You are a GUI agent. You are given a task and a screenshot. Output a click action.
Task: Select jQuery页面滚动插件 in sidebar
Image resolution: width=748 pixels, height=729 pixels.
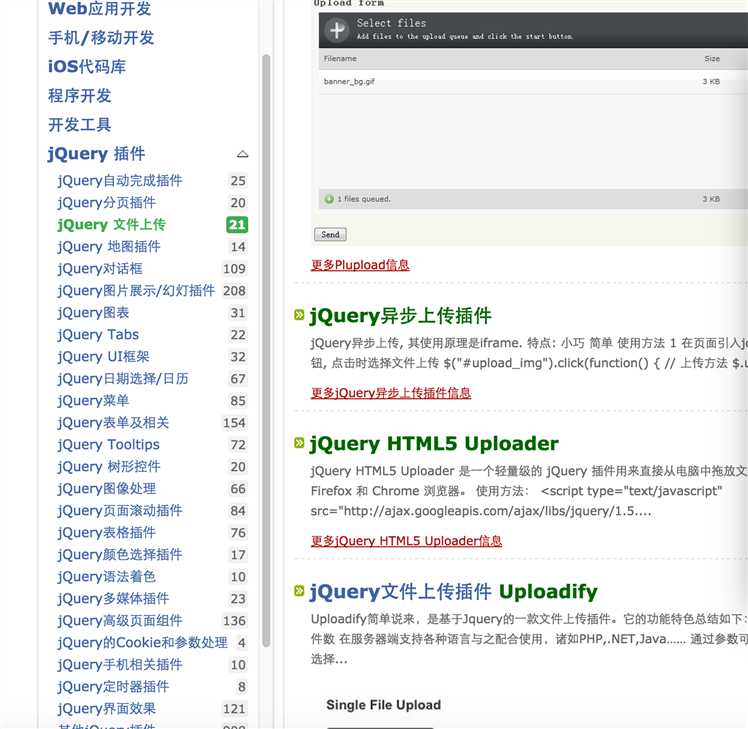click(x=120, y=510)
